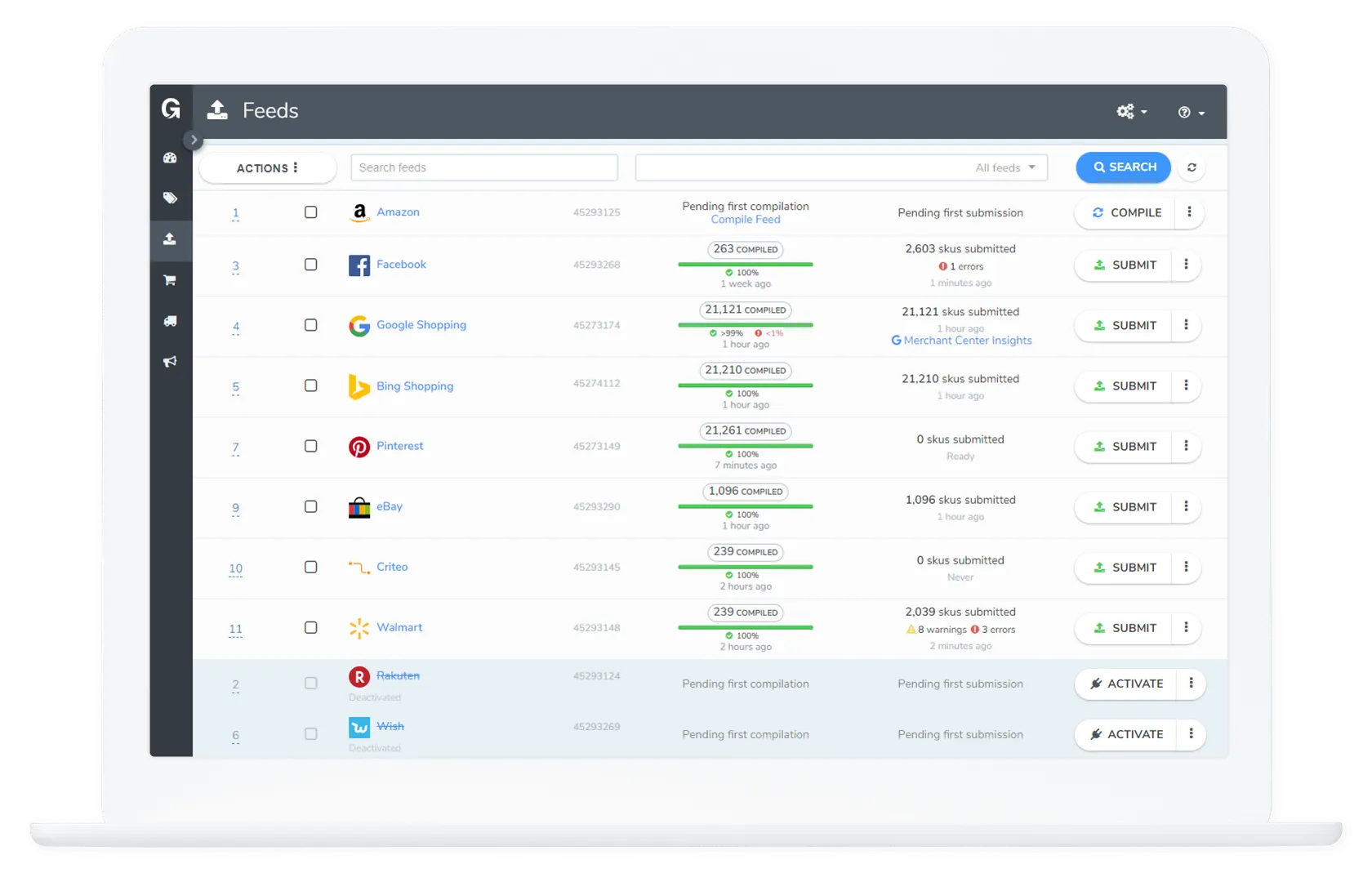
Task: Open more options for Facebook row
Action: (x=1186, y=265)
